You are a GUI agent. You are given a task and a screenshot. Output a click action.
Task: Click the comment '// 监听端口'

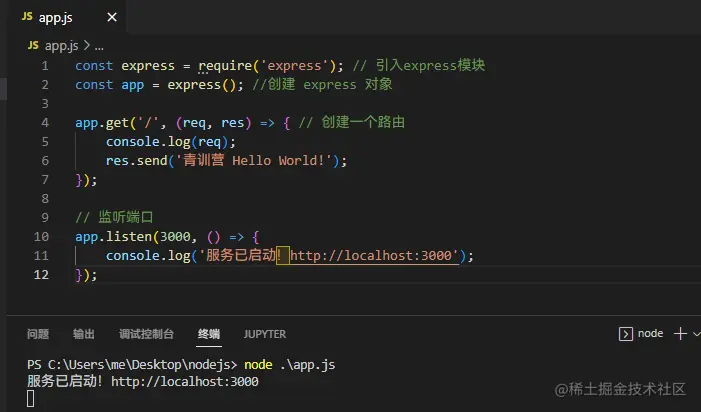pos(114,218)
